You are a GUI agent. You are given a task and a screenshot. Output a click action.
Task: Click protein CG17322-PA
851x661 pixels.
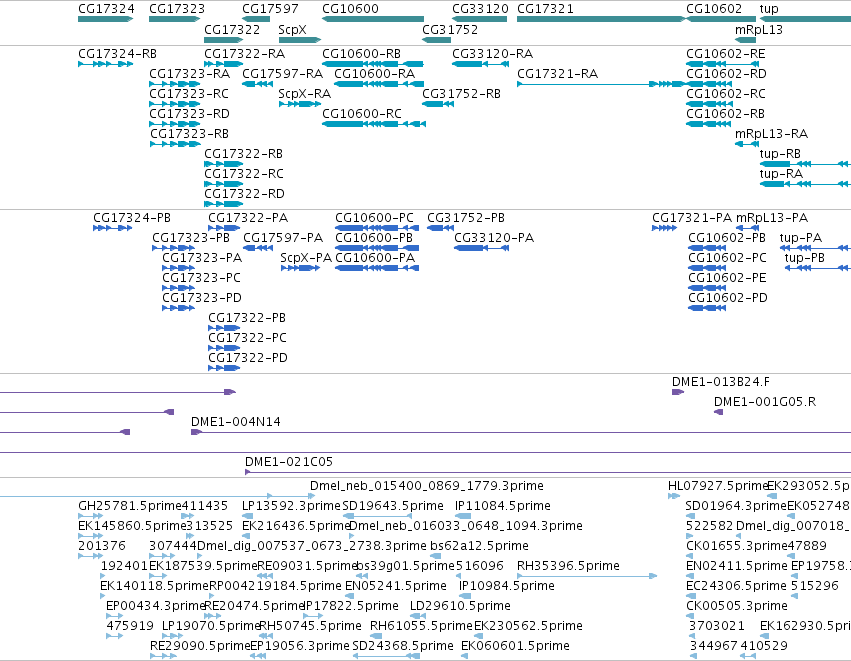(248, 218)
